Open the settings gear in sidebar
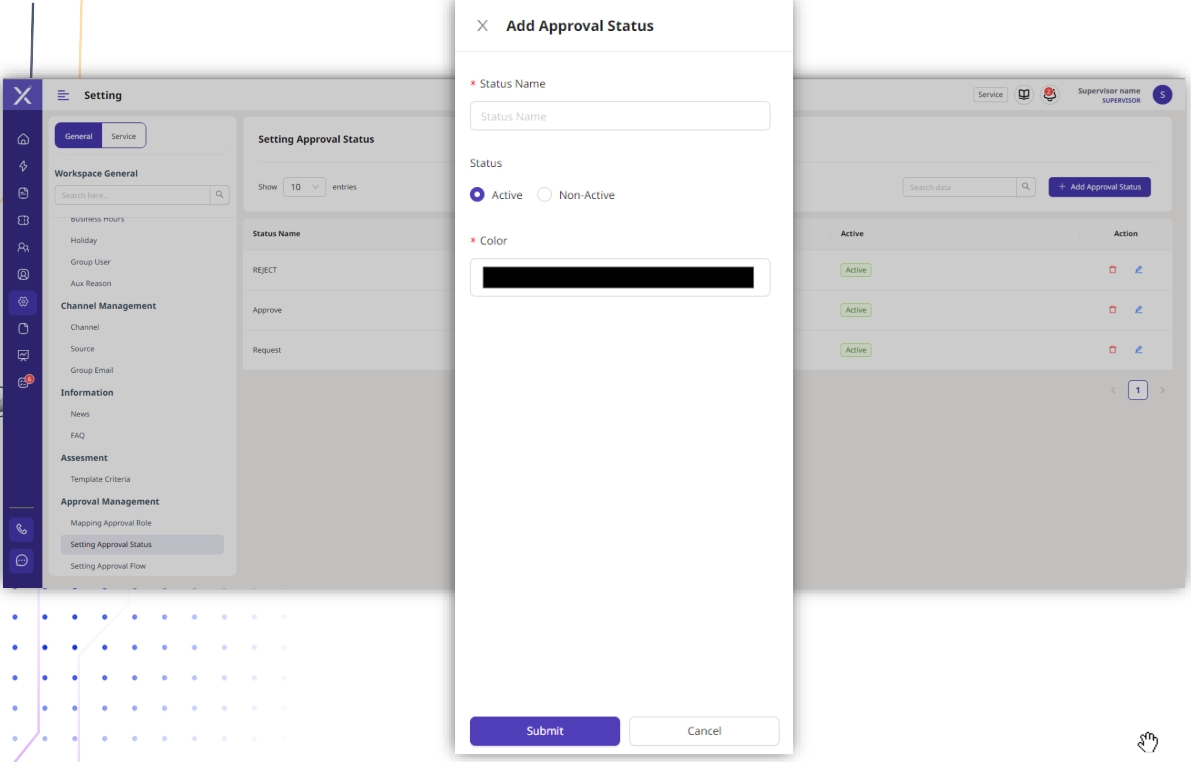Image resolution: width=1191 pixels, height=762 pixels. click(23, 301)
